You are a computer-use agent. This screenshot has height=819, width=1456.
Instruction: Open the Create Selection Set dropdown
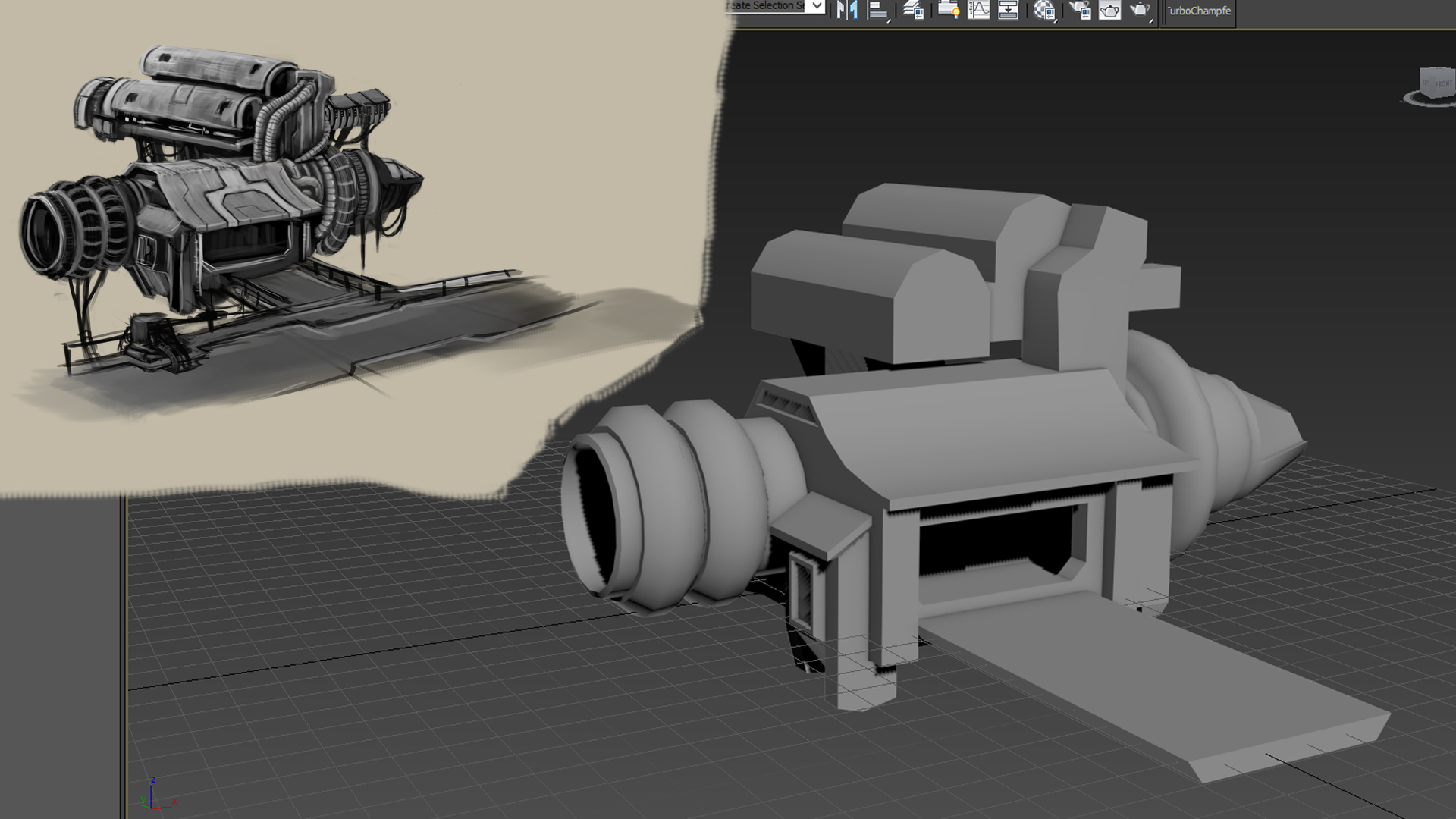point(817,6)
